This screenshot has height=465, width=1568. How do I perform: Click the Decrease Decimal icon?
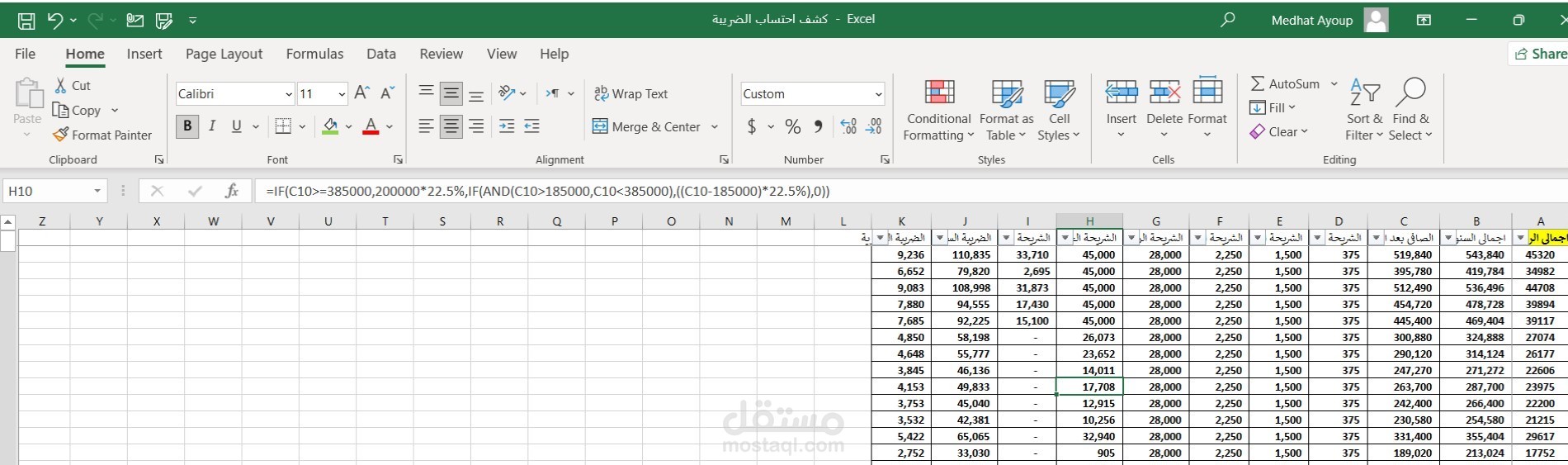pyautogui.click(x=874, y=126)
